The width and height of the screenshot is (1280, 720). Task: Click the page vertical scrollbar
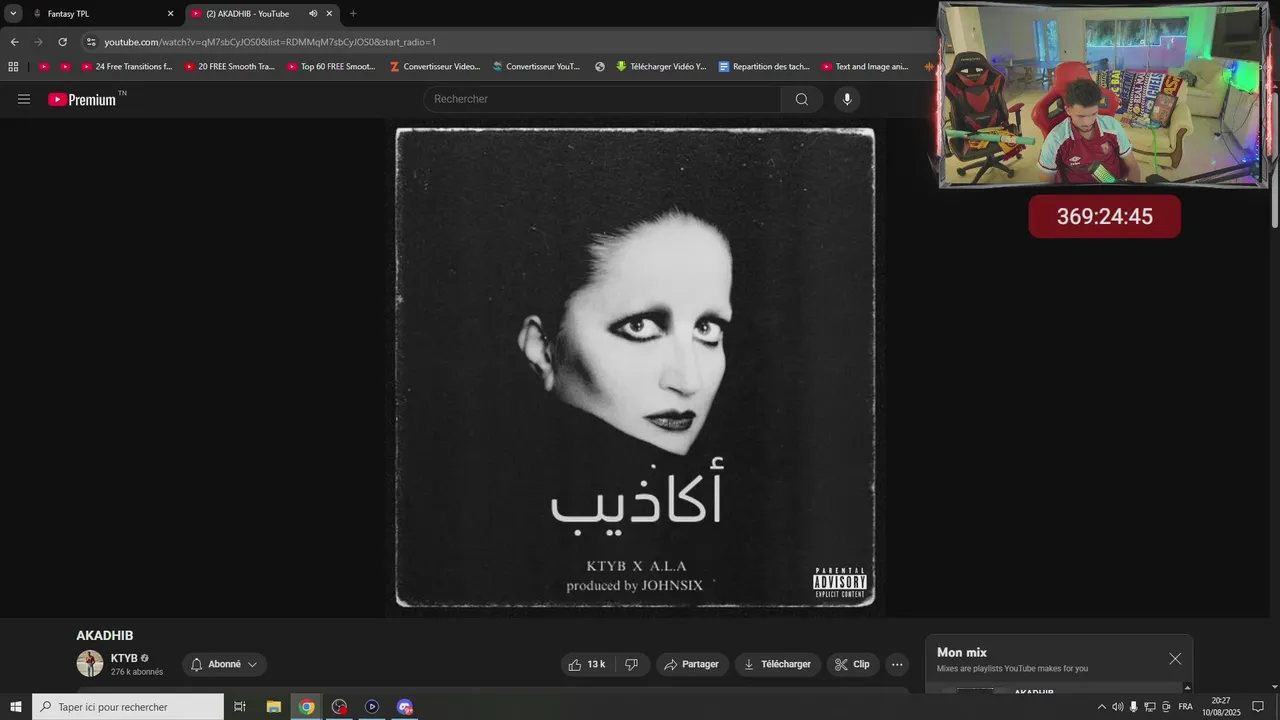(x=1274, y=160)
